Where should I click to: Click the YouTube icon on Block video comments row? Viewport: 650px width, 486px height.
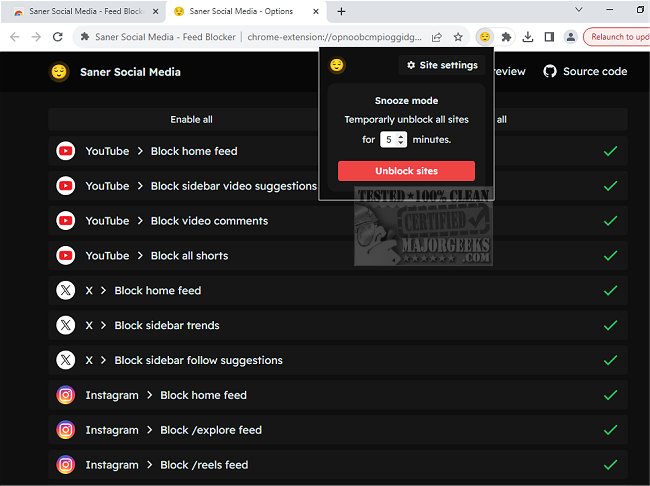(x=65, y=221)
